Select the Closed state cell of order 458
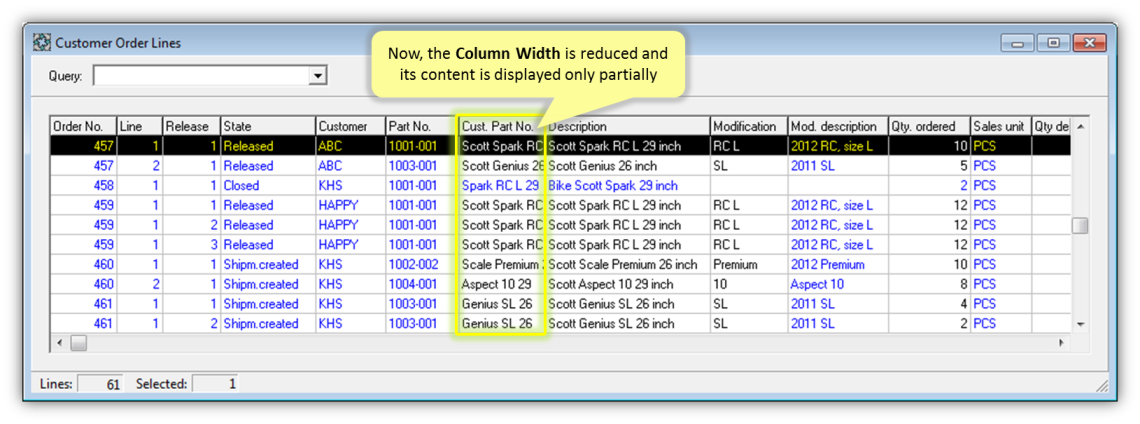This screenshot has height=424, width=1140. pyautogui.click(x=268, y=185)
